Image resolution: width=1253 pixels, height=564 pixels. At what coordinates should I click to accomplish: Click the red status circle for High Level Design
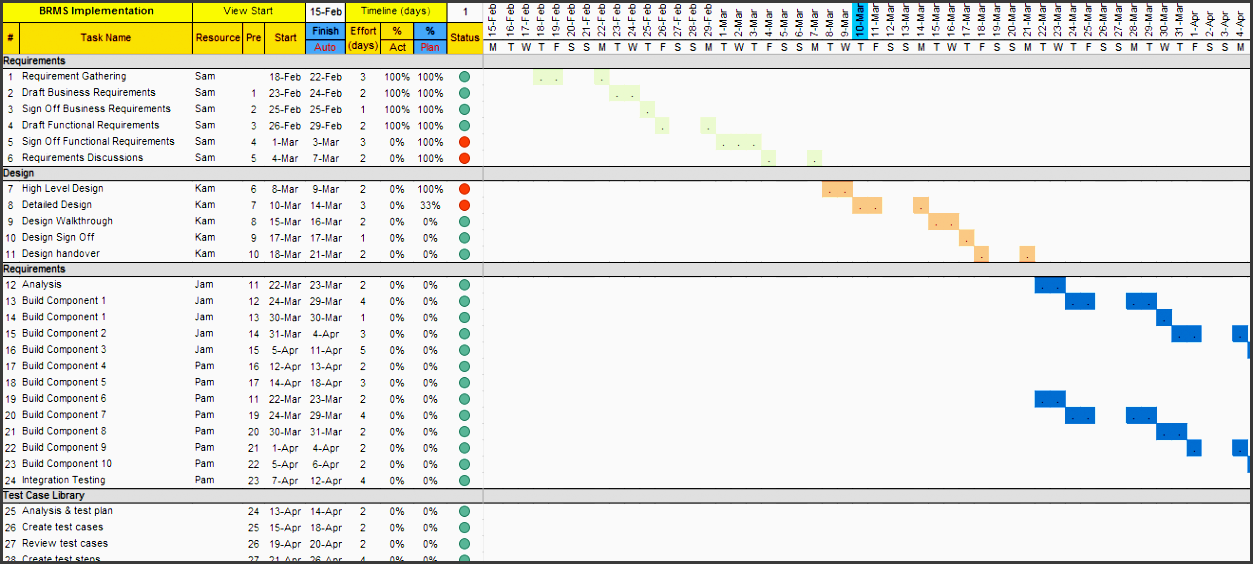pos(464,189)
